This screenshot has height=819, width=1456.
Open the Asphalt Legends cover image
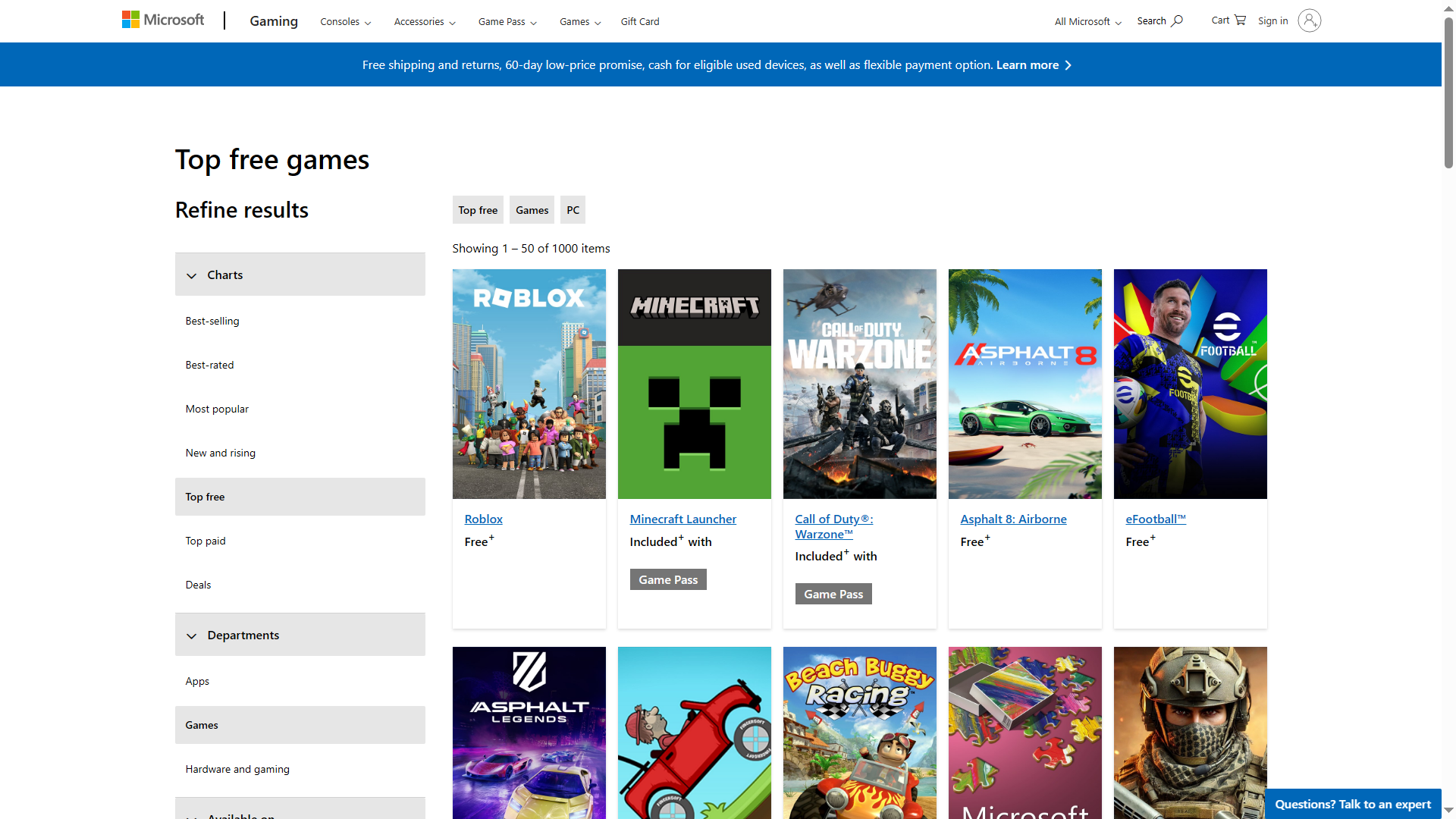pyautogui.click(x=529, y=733)
